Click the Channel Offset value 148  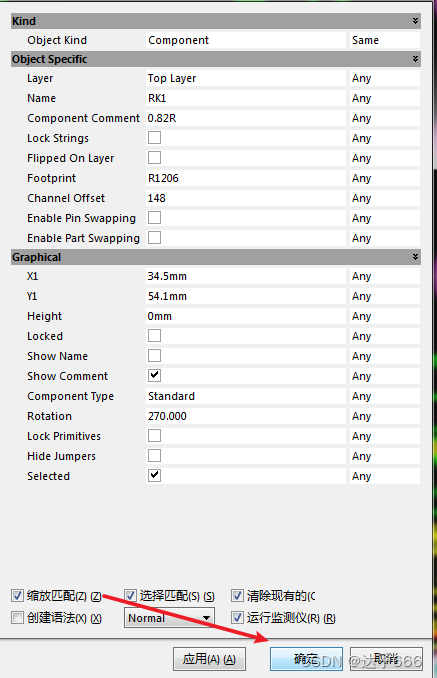246,198
